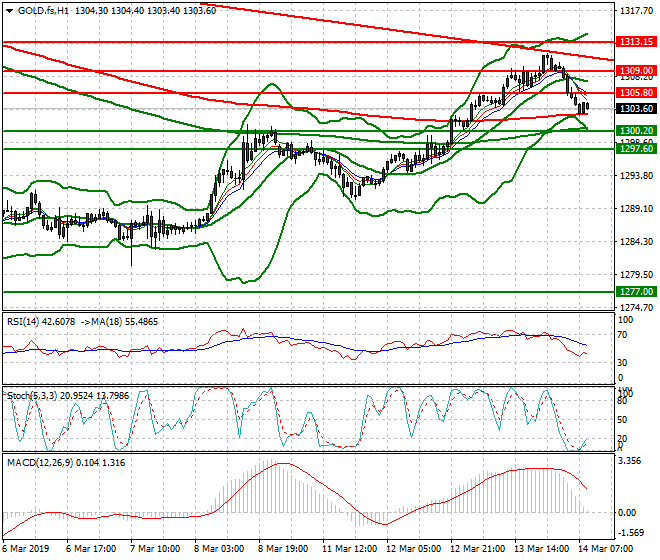Click the 1284.30 price scale value

pyautogui.click(x=637, y=242)
